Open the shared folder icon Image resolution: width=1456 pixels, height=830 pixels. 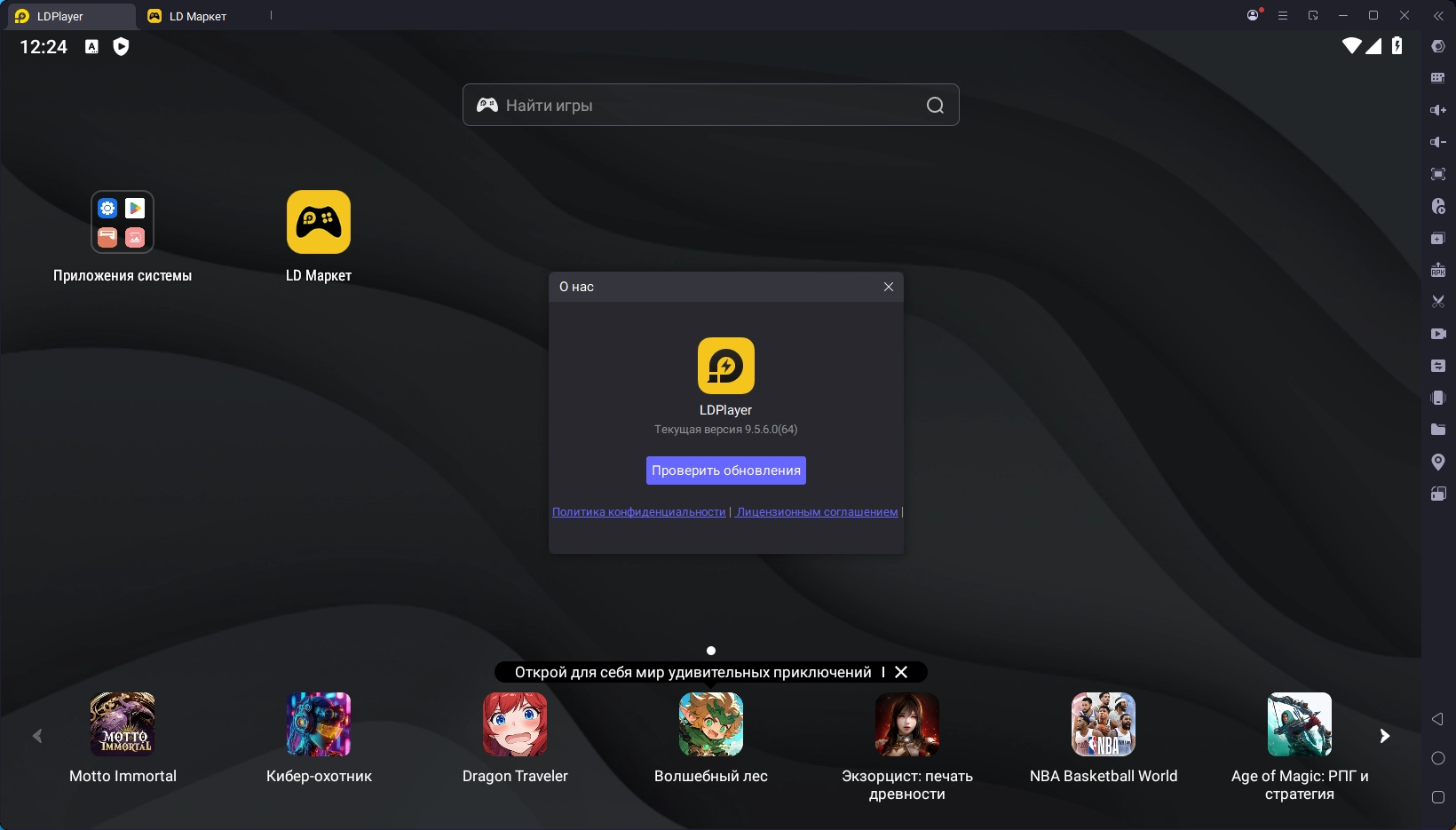pos(1438,430)
